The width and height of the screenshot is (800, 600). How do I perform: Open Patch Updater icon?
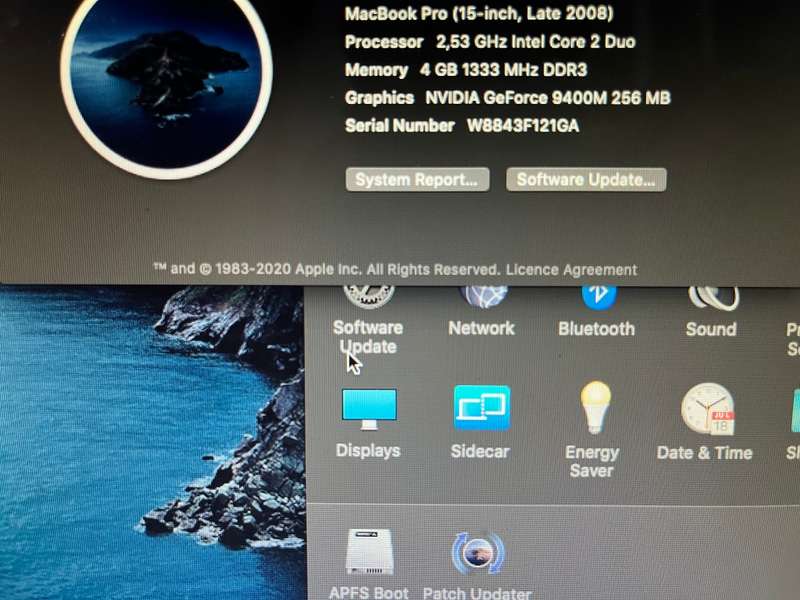tap(478, 553)
